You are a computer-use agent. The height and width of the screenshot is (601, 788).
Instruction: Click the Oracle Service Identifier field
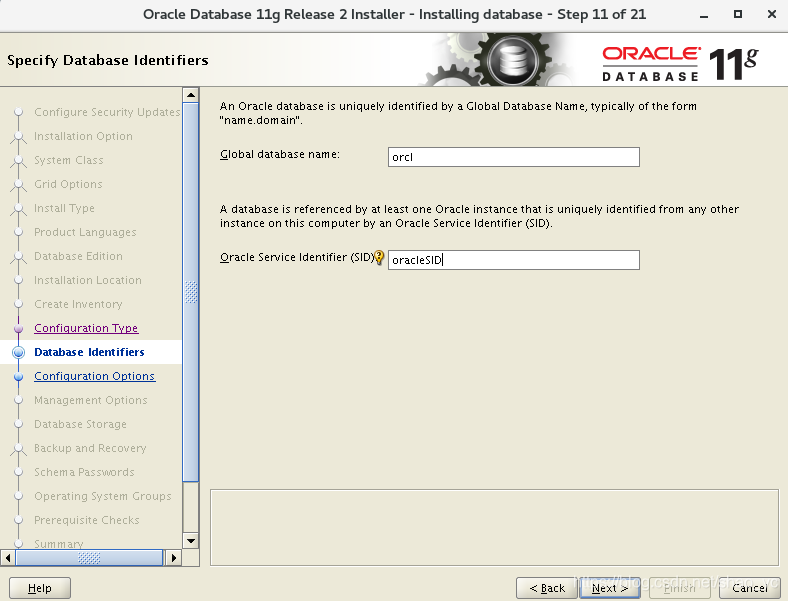pos(514,260)
